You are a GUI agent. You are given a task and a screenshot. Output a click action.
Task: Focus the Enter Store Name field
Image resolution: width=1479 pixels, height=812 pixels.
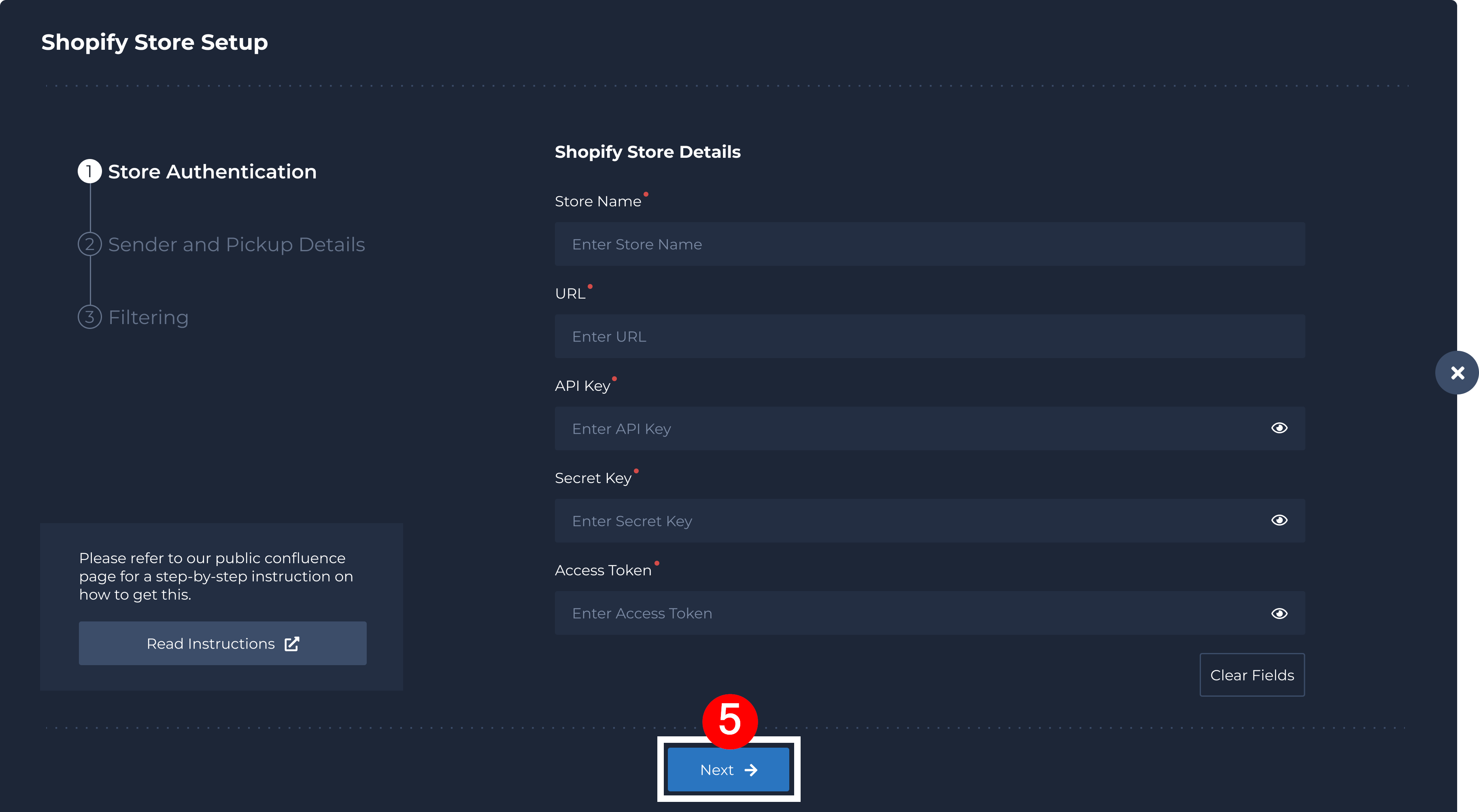(x=930, y=244)
